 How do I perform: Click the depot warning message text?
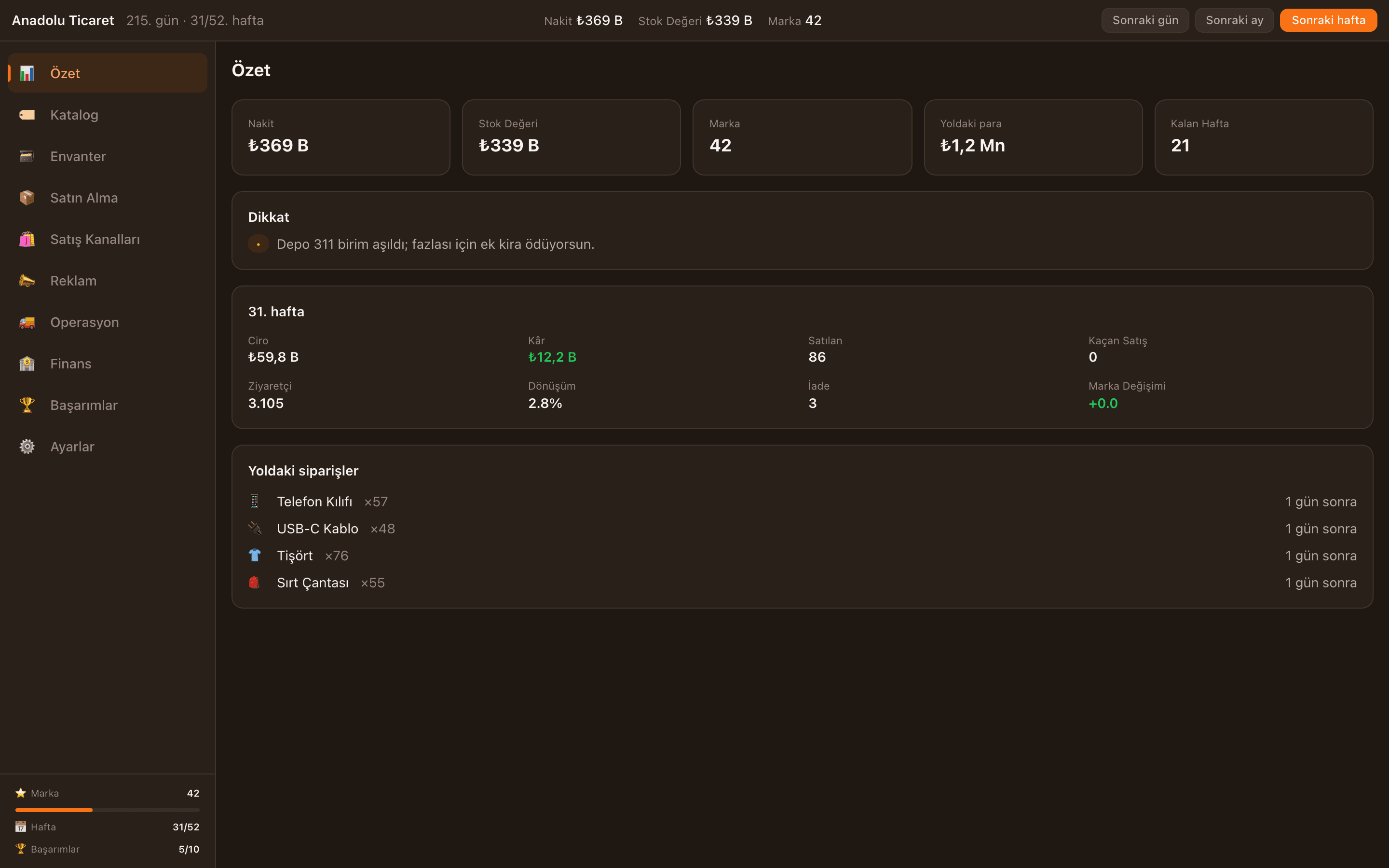click(436, 244)
